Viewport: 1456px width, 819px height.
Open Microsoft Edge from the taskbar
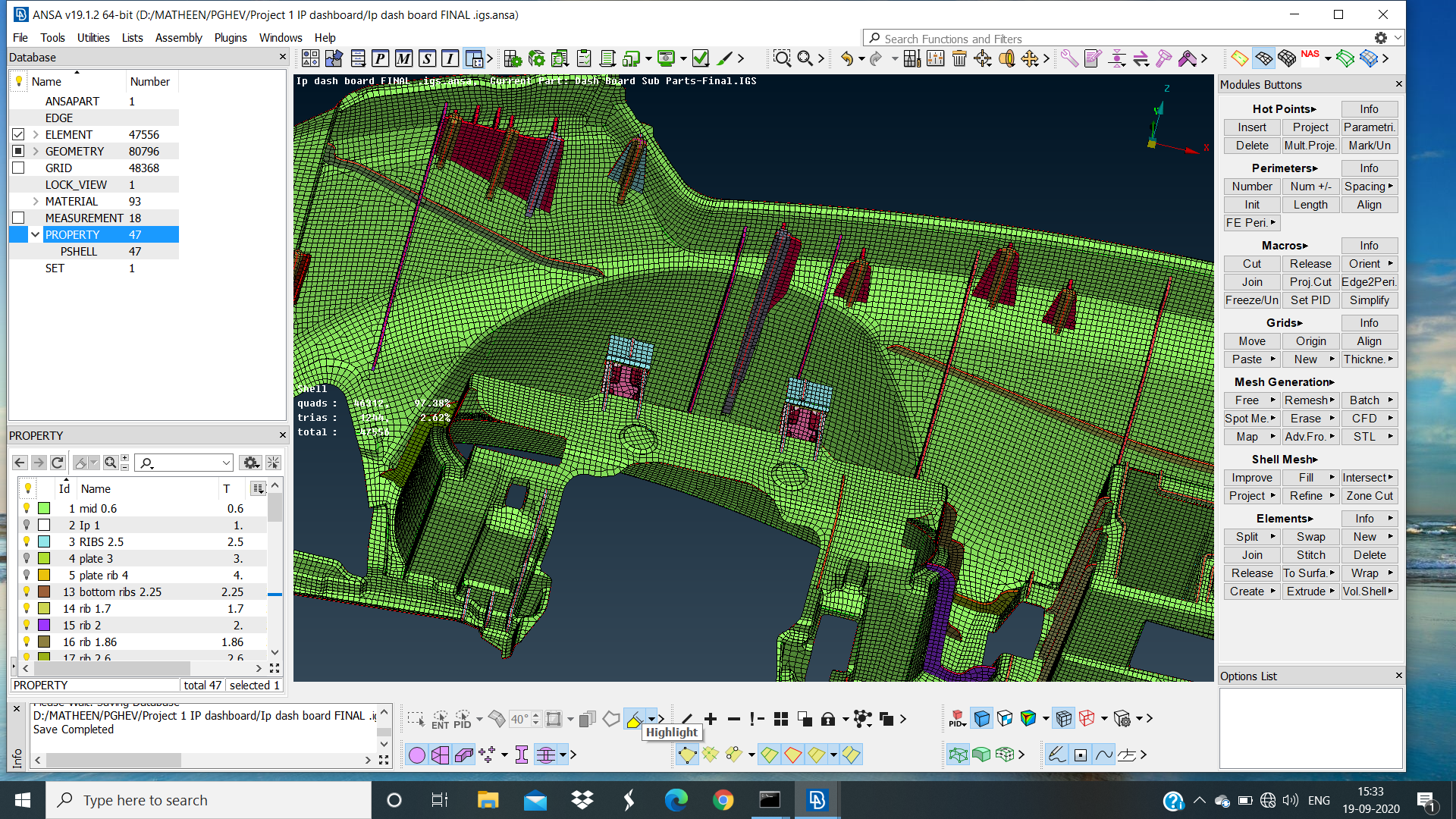pyautogui.click(x=676, y=799)
